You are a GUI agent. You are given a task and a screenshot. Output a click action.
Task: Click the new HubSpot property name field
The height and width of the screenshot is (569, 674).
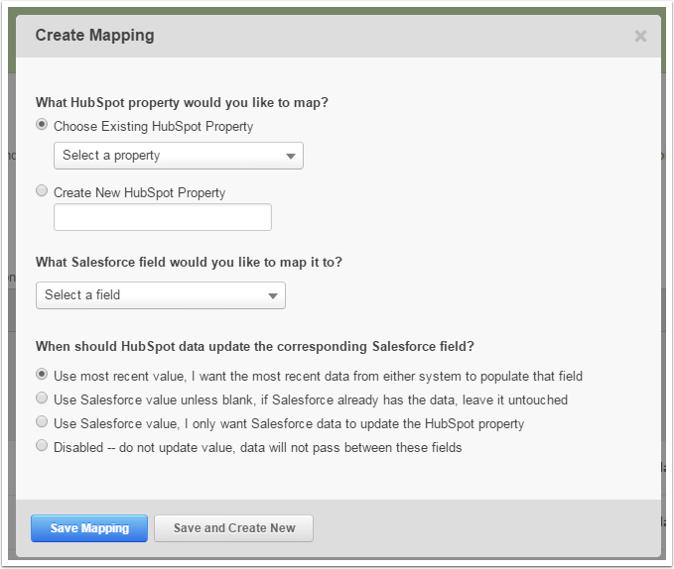(162, 217)
